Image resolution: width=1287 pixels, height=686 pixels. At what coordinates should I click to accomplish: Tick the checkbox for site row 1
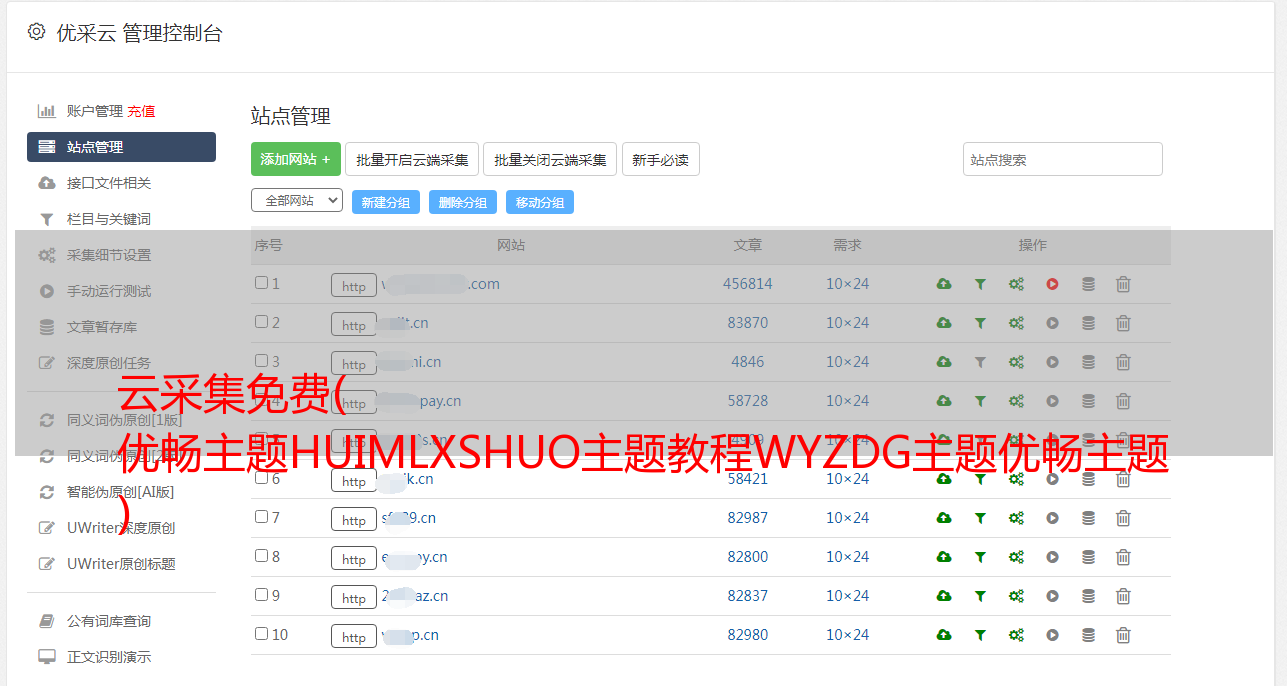[x=261, y=283]
